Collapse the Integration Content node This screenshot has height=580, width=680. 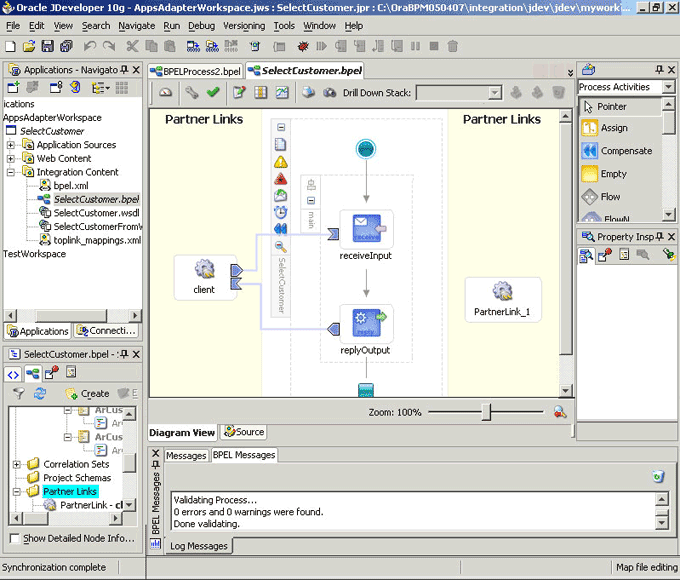pos(11,172)
